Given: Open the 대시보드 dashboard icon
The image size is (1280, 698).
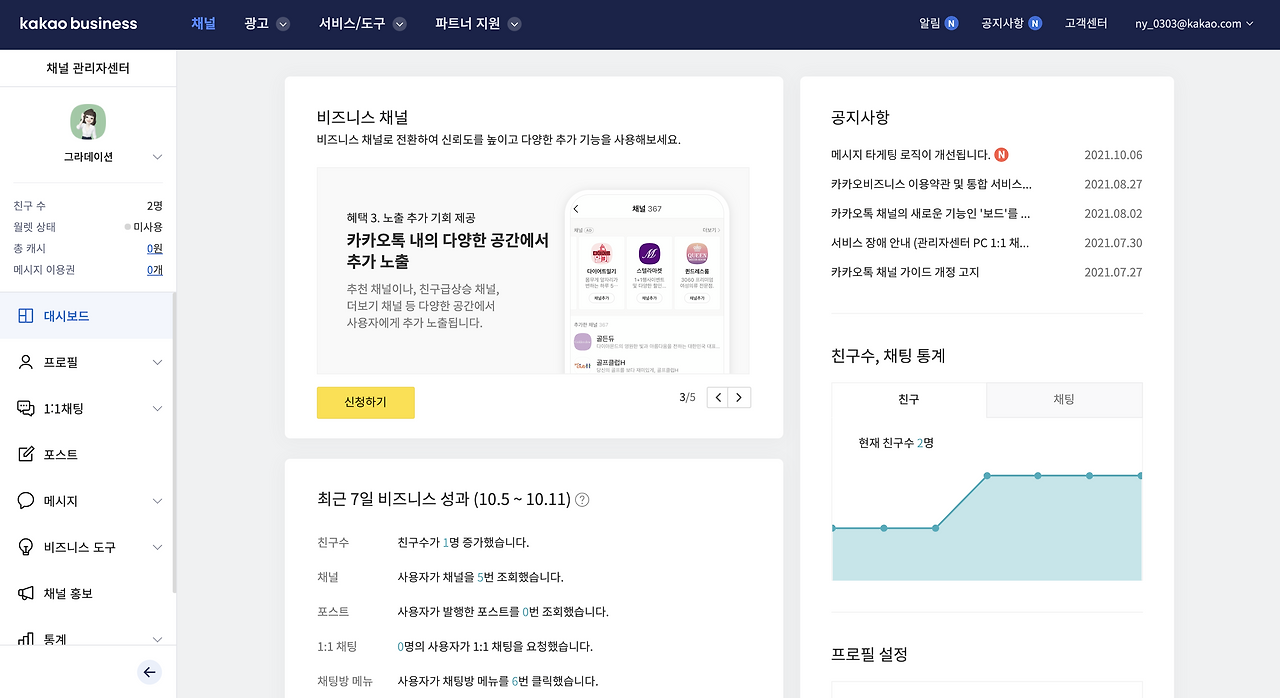Looking at the screenshot, I should tap(26, 316).
